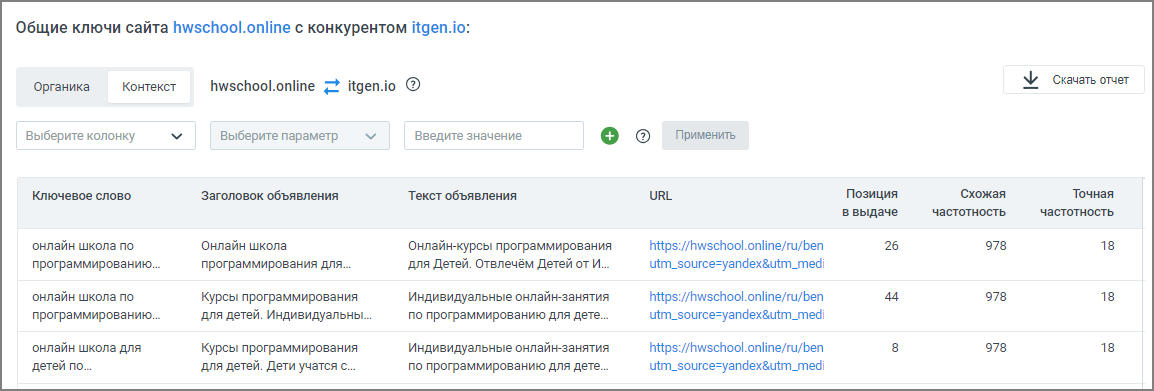Switch to the Органика tab
This screenshot has width=1154, height=391.
[62, 87]
